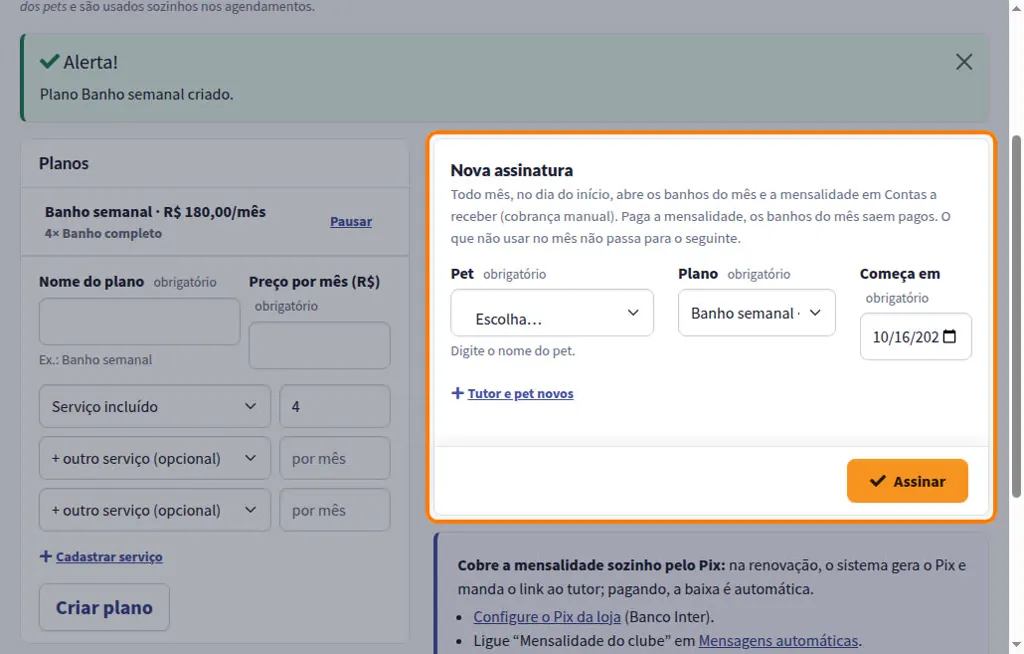
Task: Click the Começa em date field
Action: point(916,336)
